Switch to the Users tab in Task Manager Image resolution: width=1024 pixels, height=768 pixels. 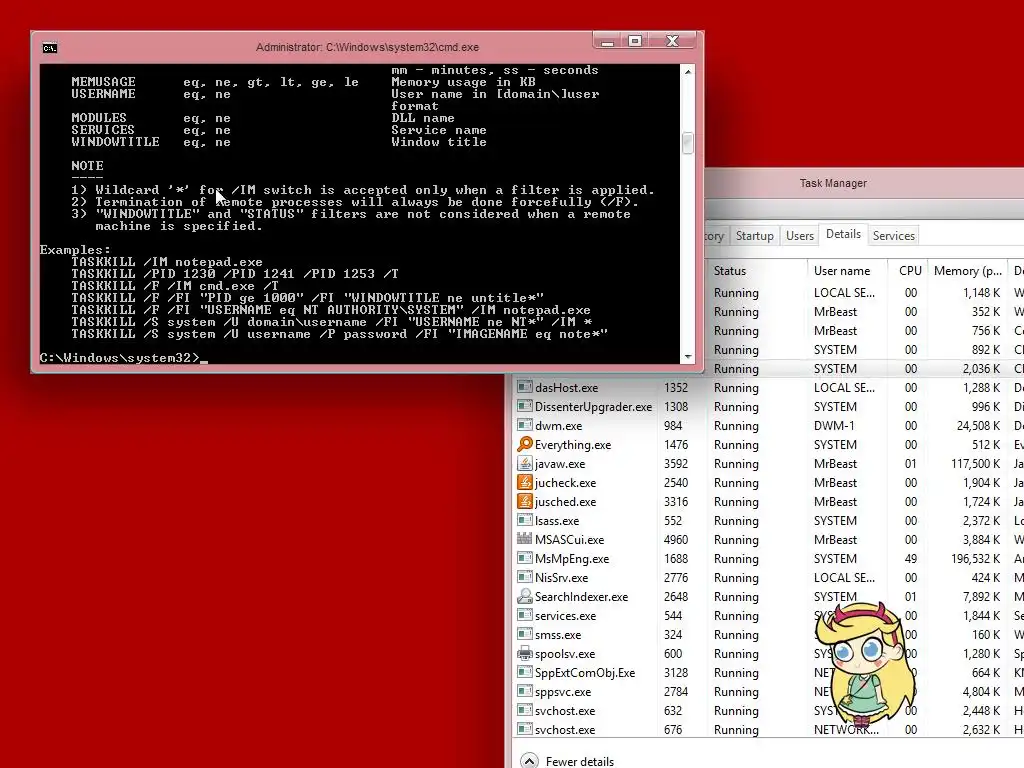pyautogui.click(x=799, y=236)
